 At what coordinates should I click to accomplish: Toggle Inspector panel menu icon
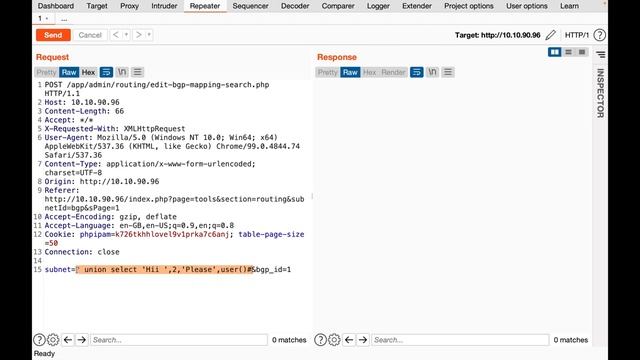click(x=600, y=55)
